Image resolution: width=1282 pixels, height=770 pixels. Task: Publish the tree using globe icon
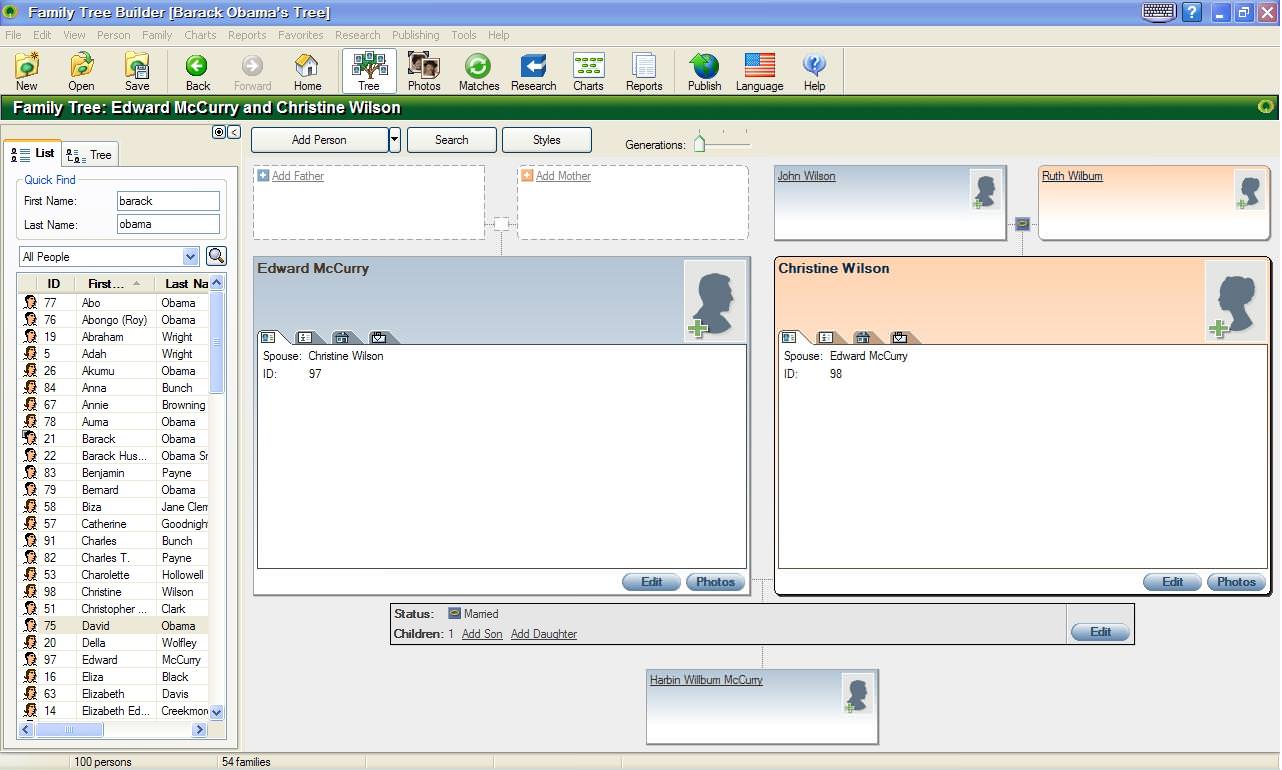(704, 72)
